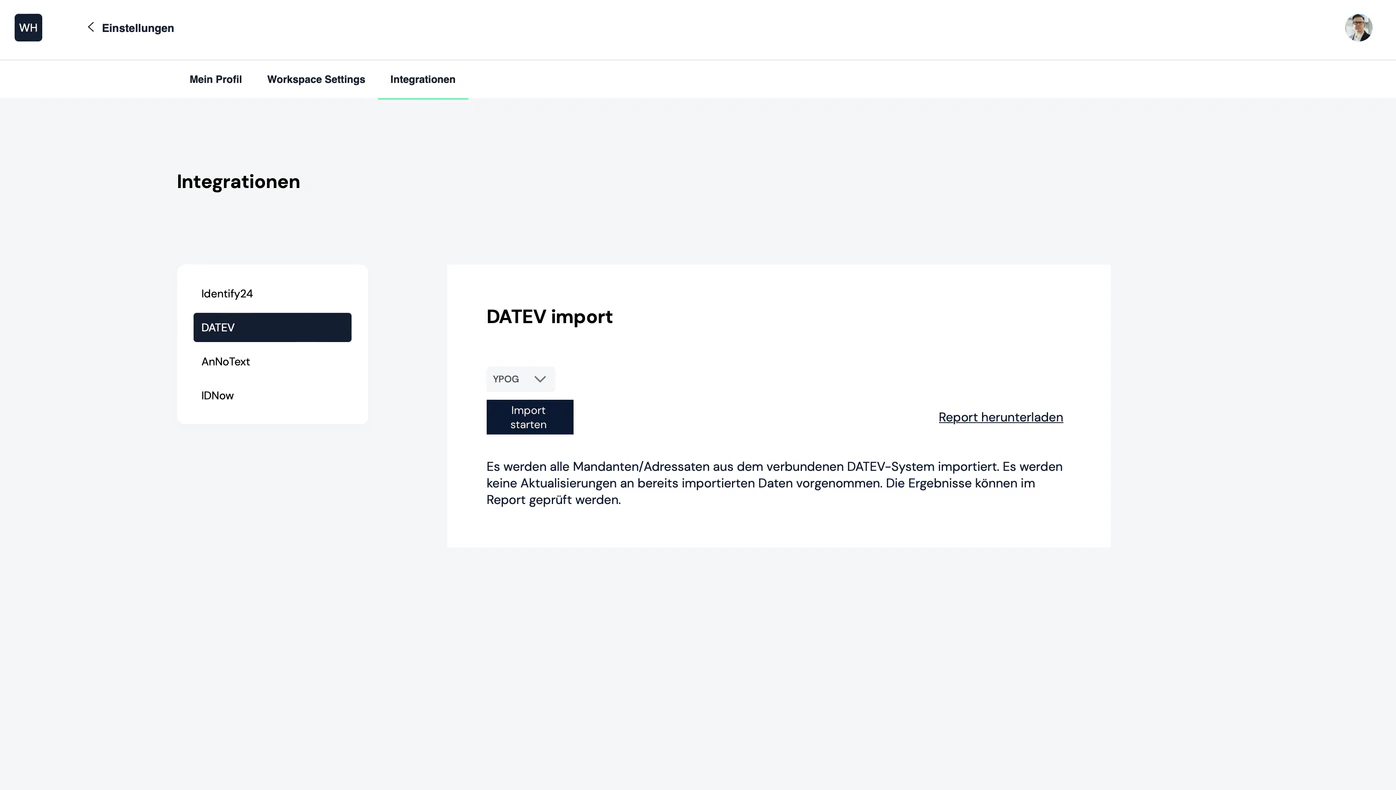Image resolution: width=1396 pixels, height=790 pixels.
Task: Click the DATEV import heading
Action: click(x=550, y=317)
